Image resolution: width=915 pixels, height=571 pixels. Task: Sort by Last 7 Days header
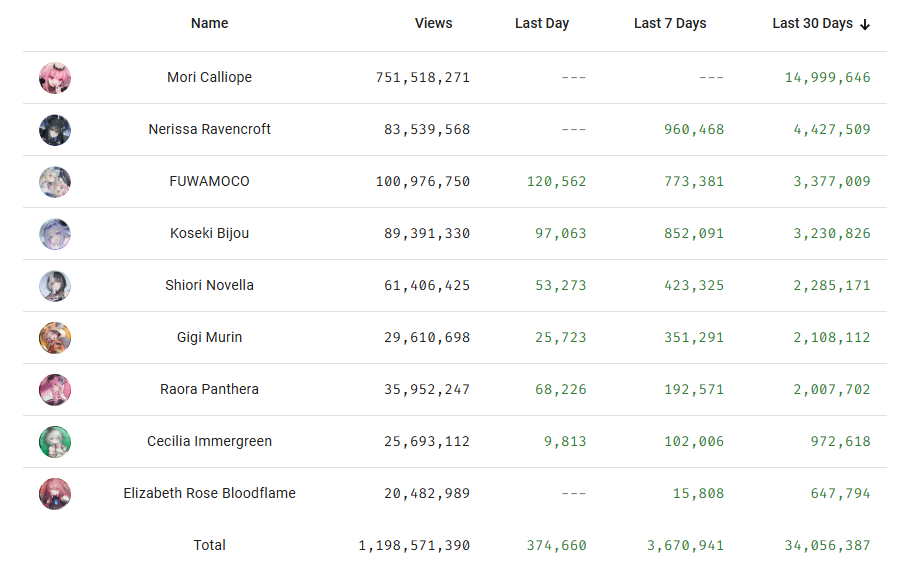pos(670,23)
